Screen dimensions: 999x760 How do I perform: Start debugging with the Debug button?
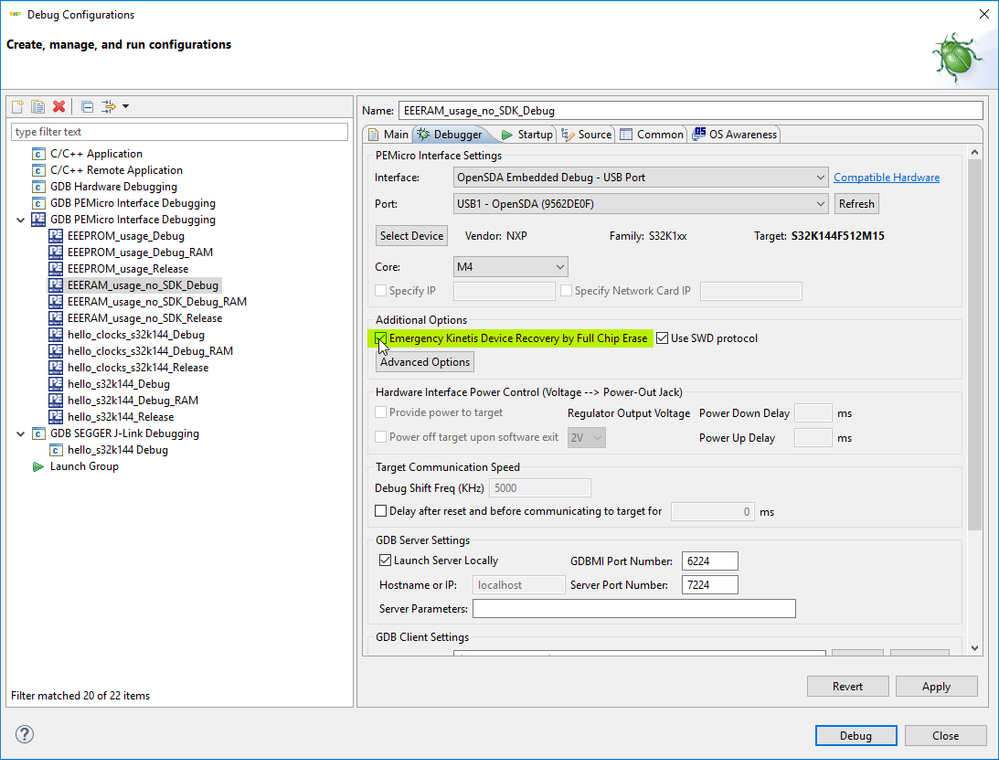pos(856,735)
